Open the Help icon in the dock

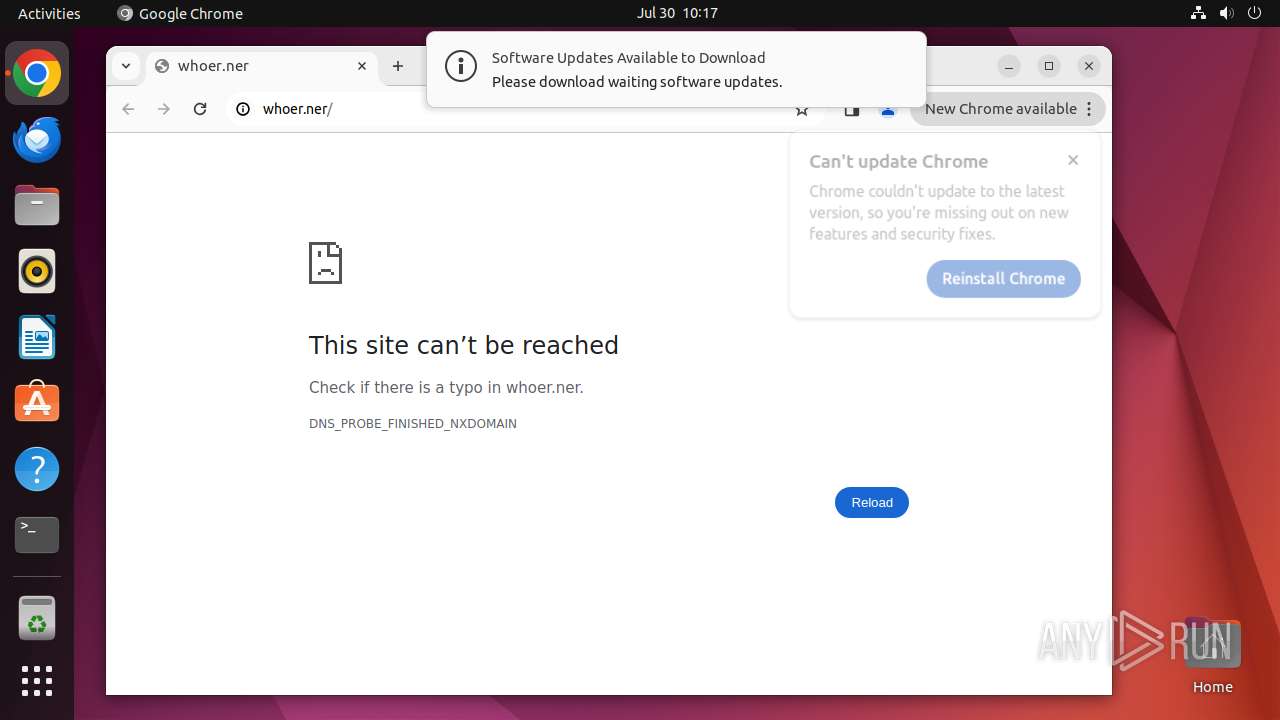pyautogui.click(x=37, y=469)
